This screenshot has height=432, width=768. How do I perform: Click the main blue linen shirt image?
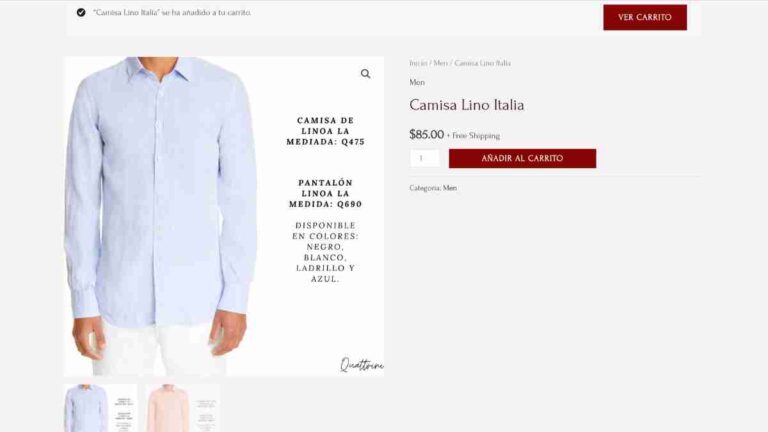(162, 216)
